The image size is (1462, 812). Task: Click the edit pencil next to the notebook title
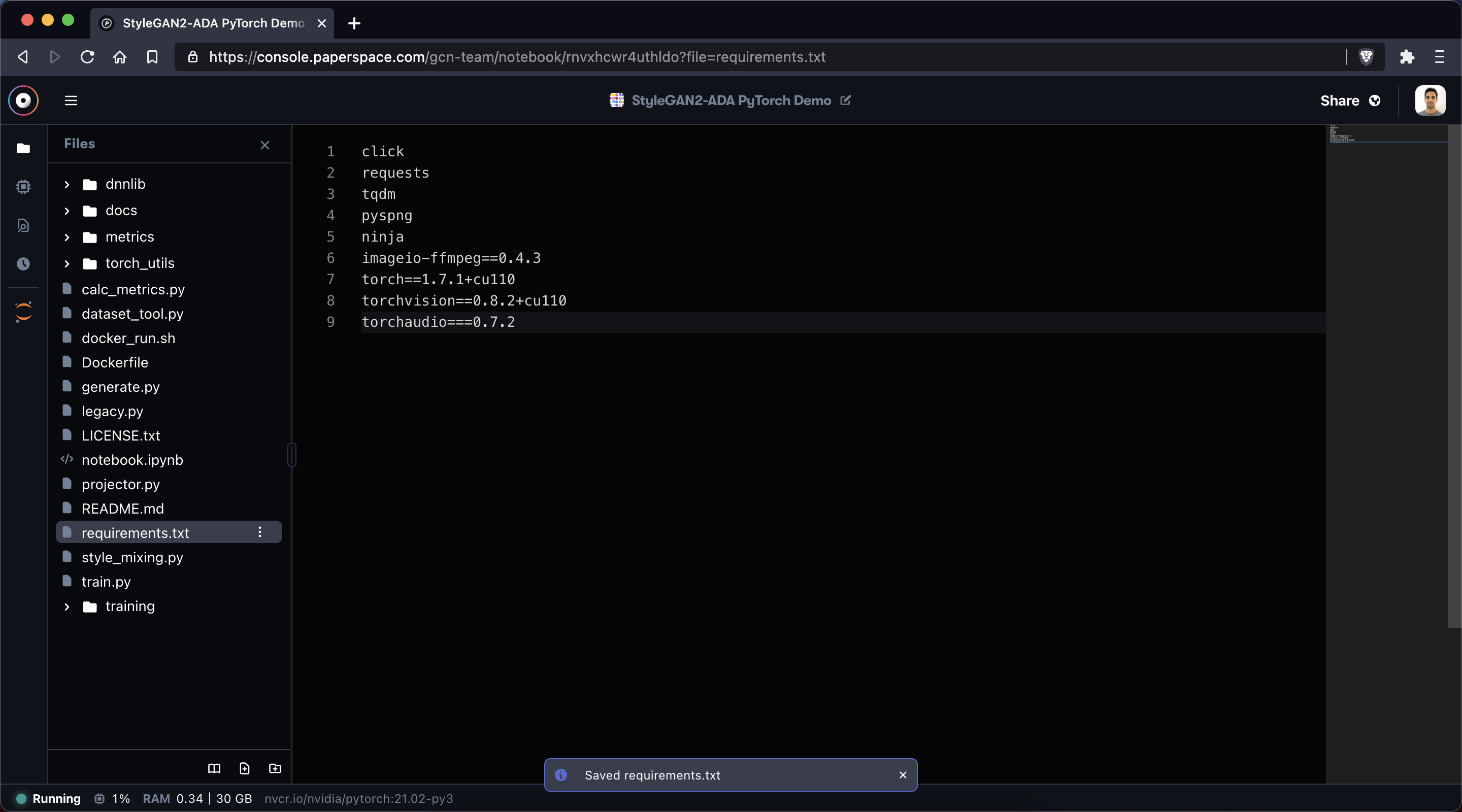pyautogui.click(x=846, y=100)
